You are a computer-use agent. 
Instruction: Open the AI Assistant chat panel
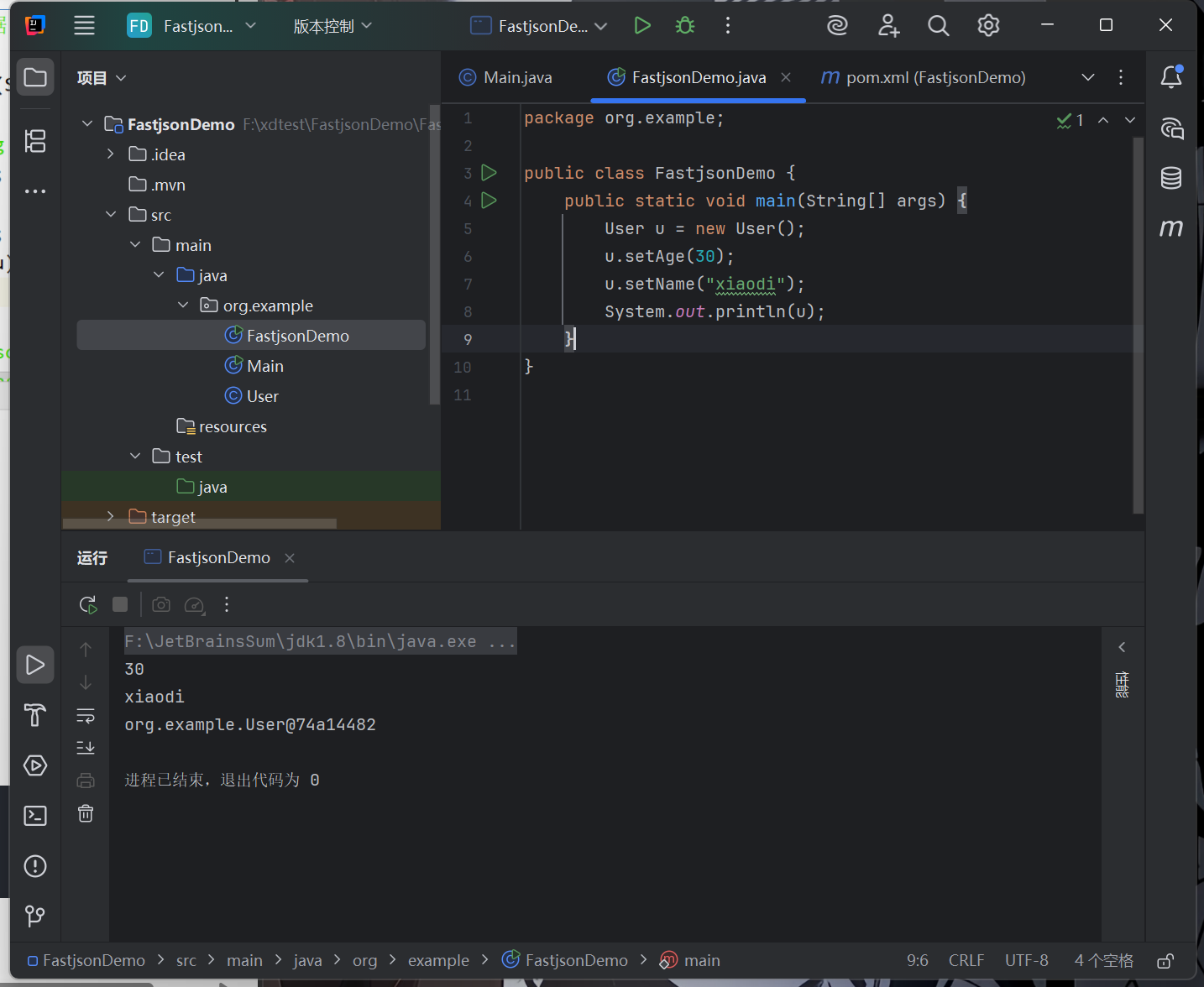[x=1171, y=128]
